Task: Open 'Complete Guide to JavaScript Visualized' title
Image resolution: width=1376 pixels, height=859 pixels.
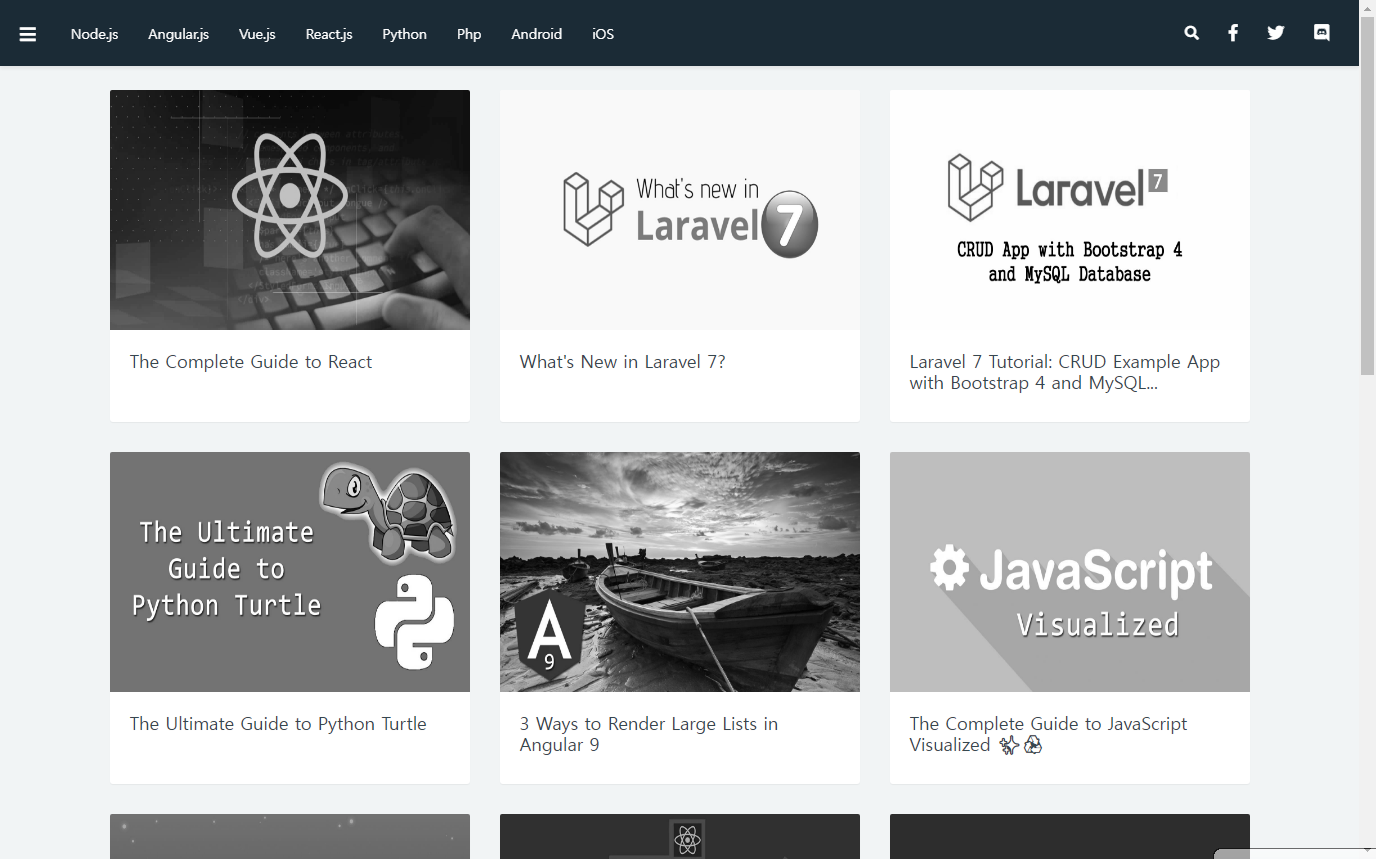Action: point(1048,734)
